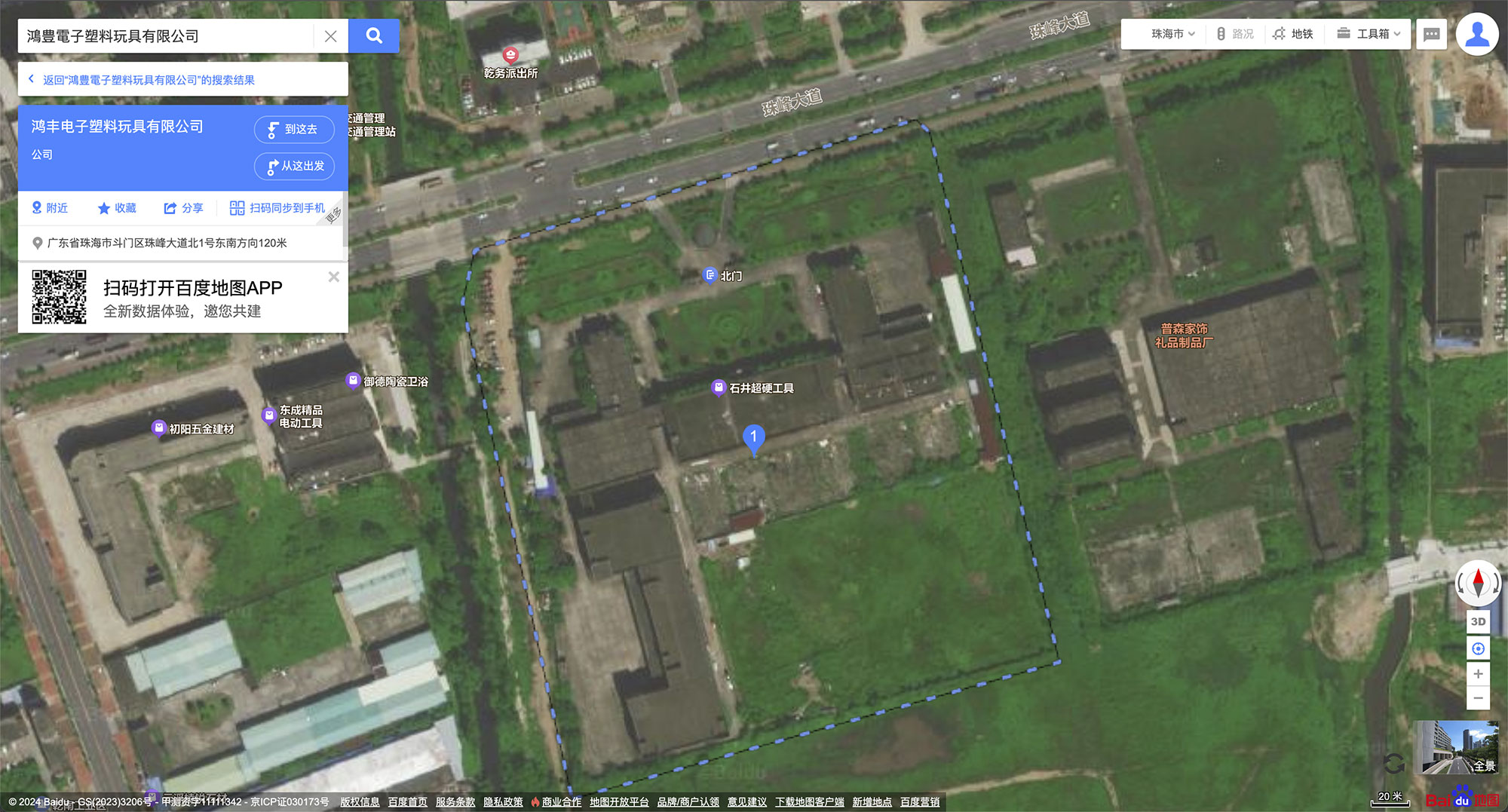This screenshot has height=812, width=1508.
Task: Open 服务条款 footer link
Action: tap(455, 801)
